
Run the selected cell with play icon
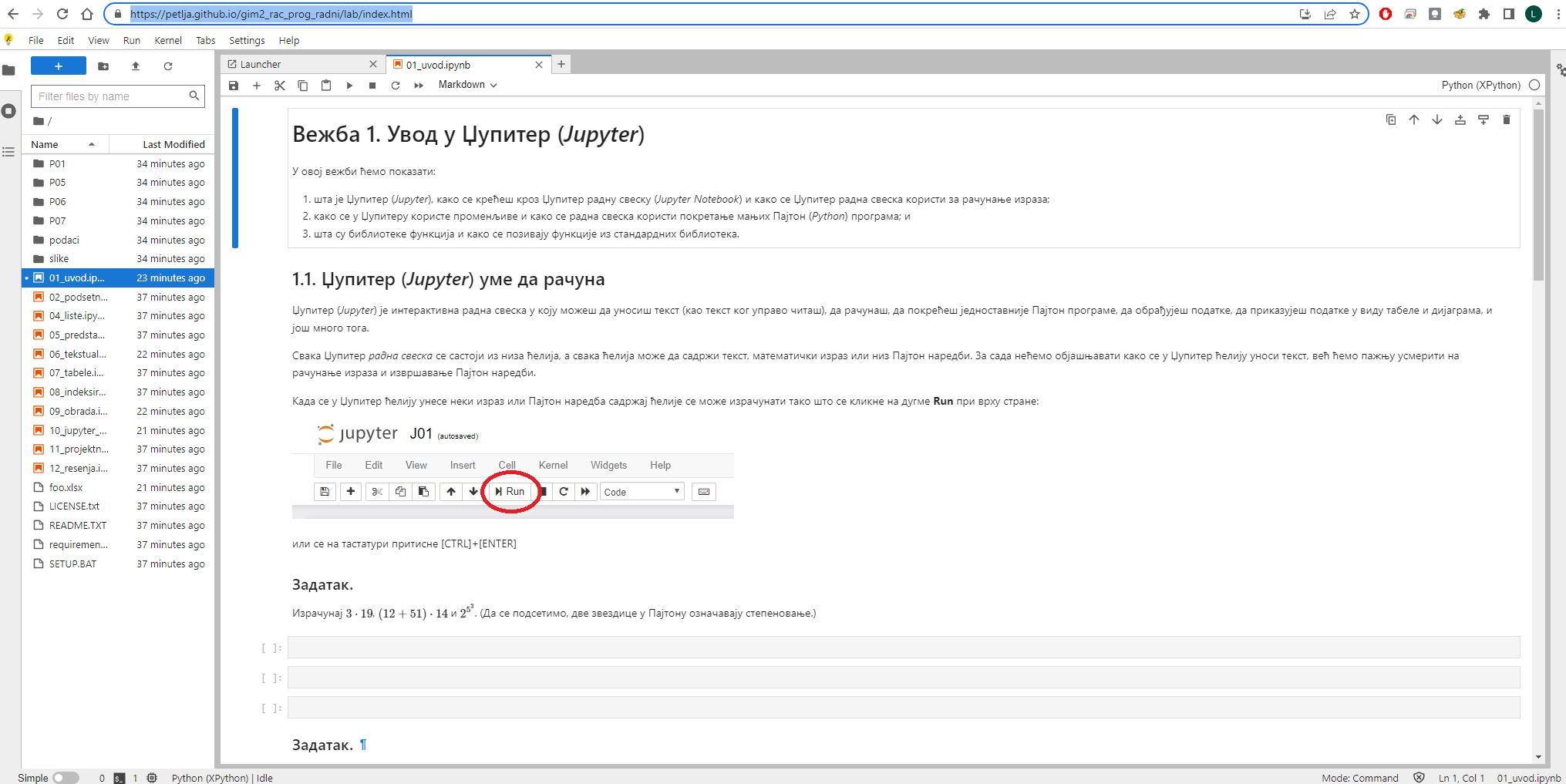point(349,86)
